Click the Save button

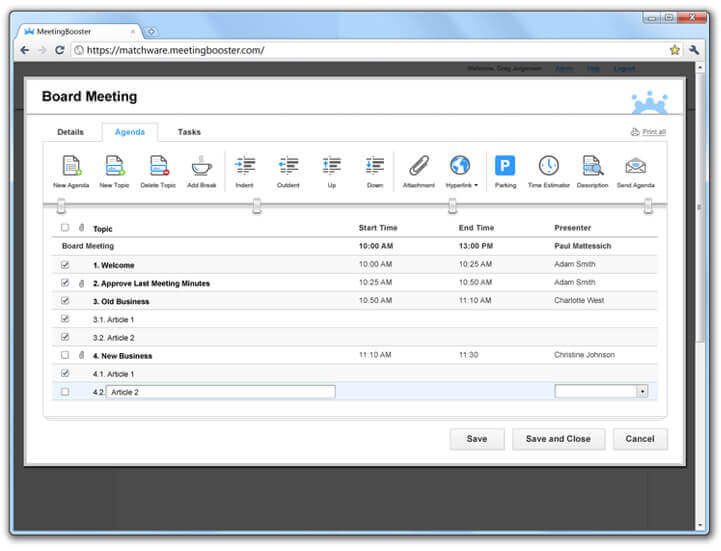coord(477,439)
